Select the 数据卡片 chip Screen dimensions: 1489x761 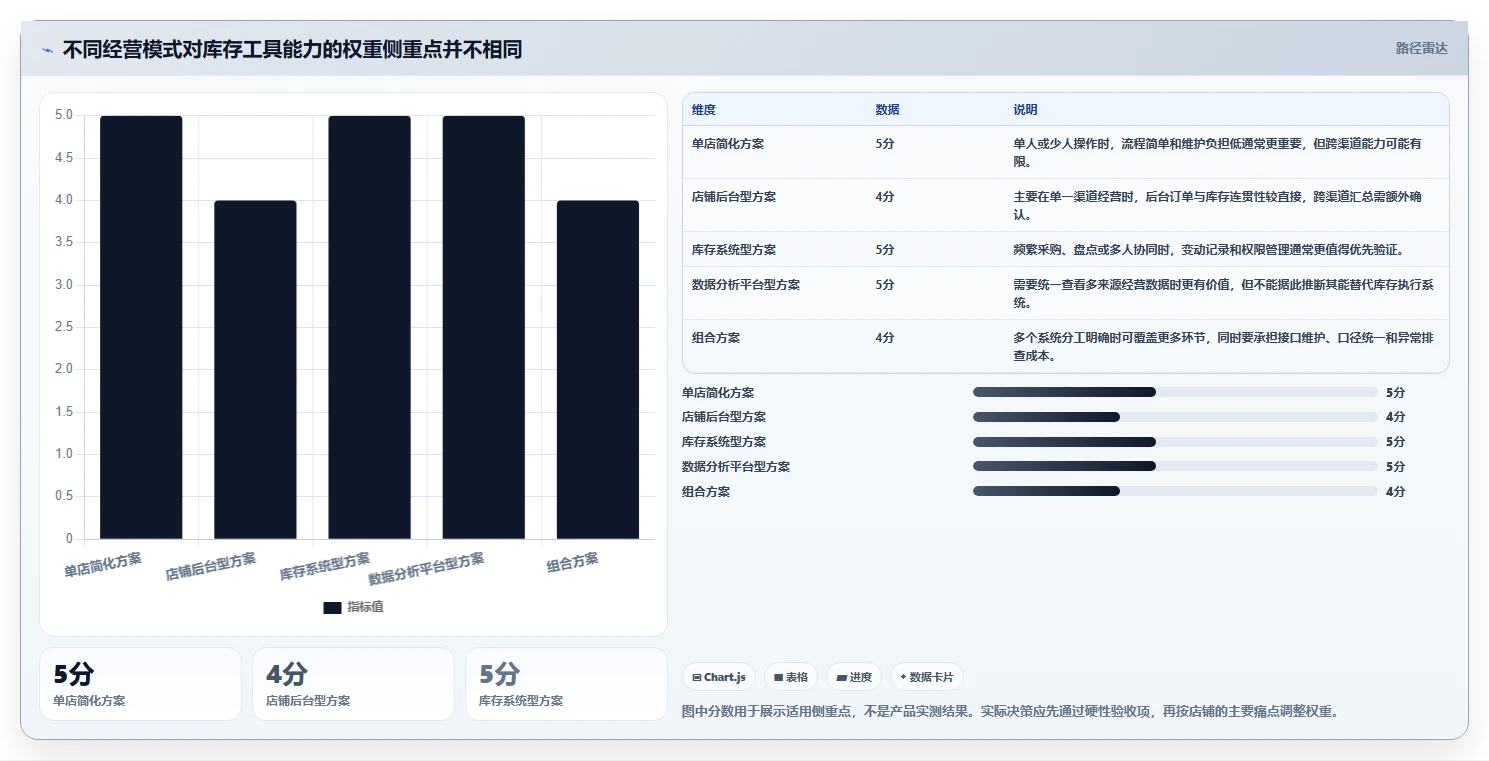point(926,677)
